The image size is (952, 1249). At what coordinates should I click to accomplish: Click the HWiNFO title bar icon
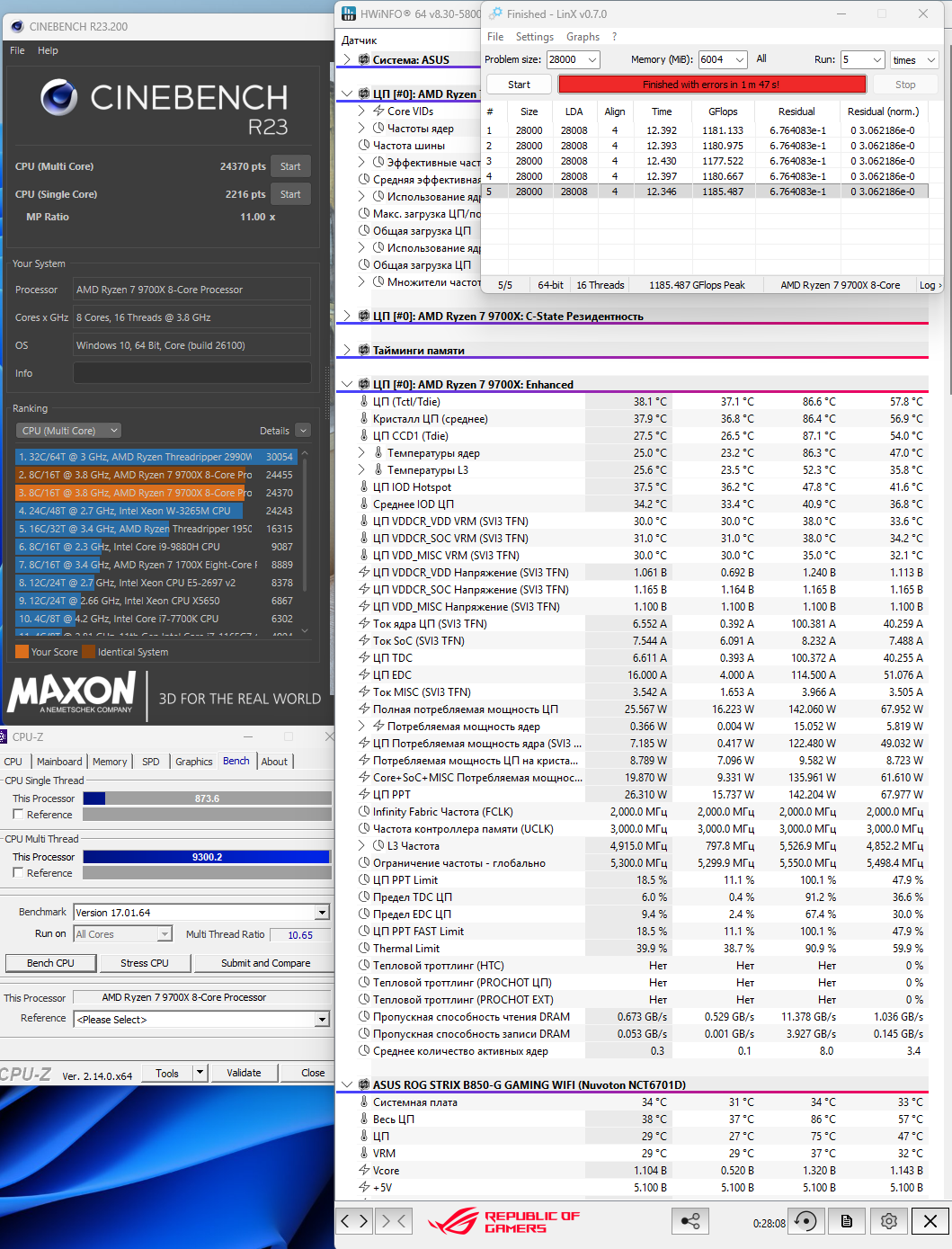pos(348,13)
